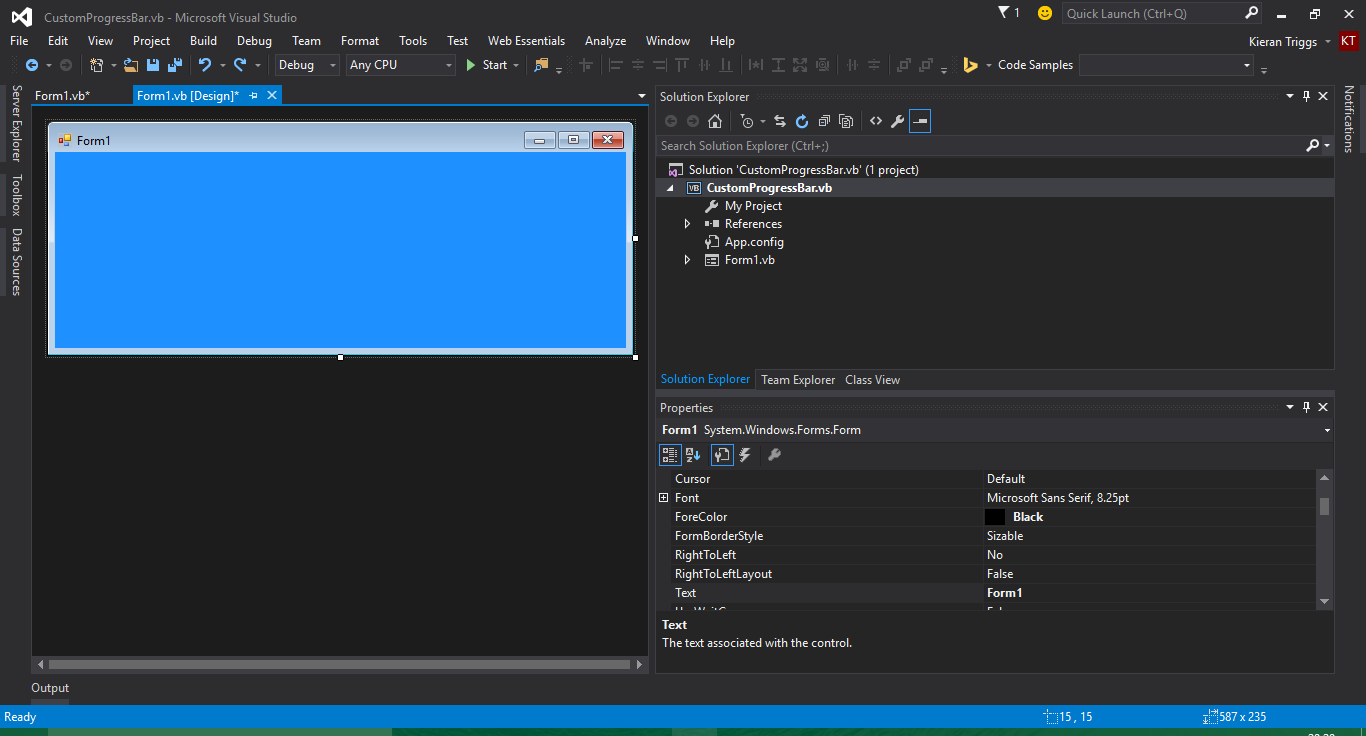Open the Toolbox side panel

[16, 195]
